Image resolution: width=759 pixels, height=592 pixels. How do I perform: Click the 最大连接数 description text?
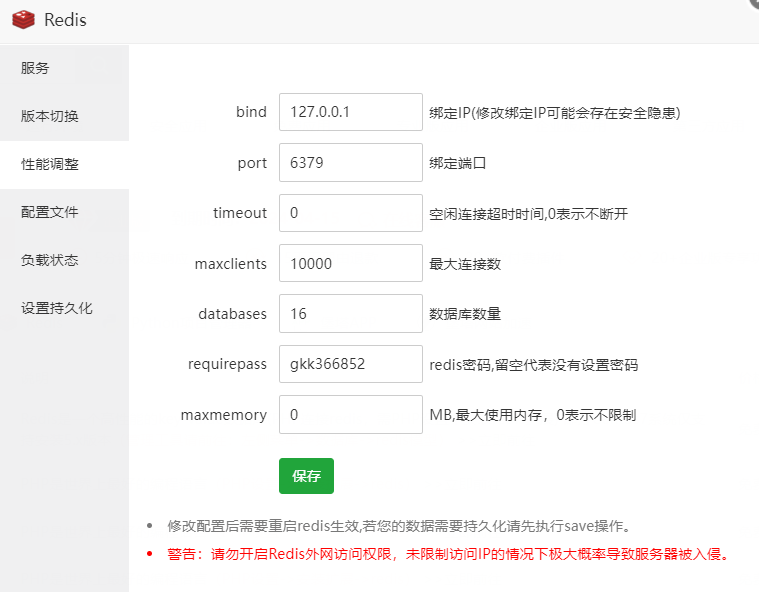coord(465,264)
